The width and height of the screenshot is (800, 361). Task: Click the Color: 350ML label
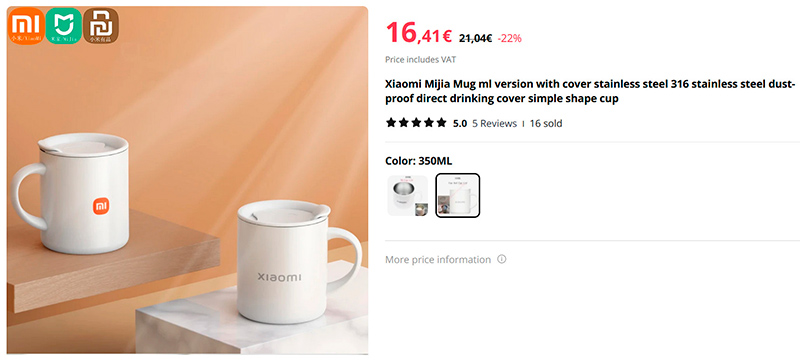(x=418, y=161)
